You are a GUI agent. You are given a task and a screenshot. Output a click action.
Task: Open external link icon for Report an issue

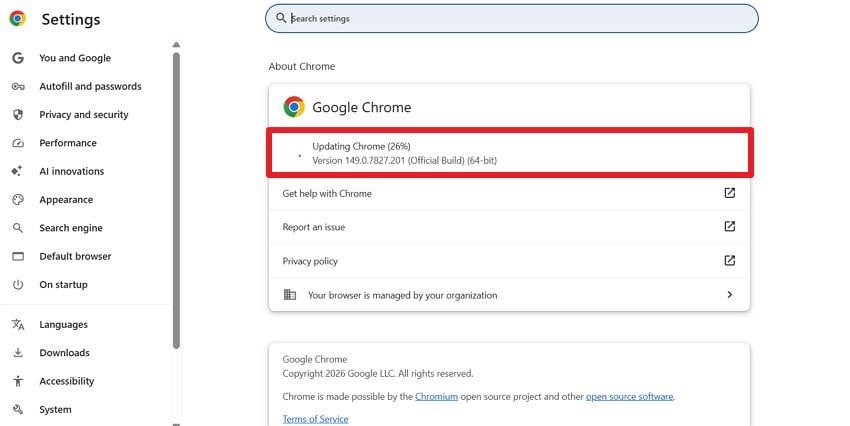coord(730,227)
